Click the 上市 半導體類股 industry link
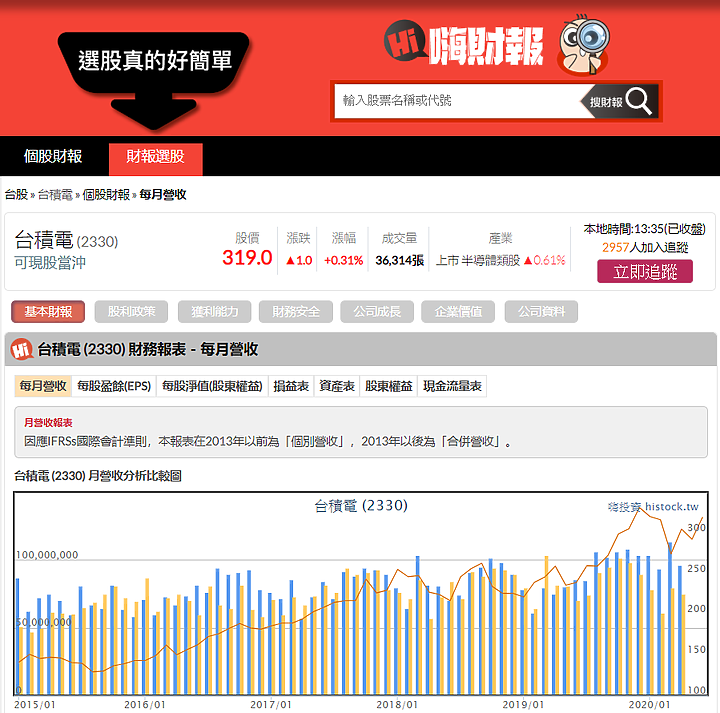 coord(478,260)
